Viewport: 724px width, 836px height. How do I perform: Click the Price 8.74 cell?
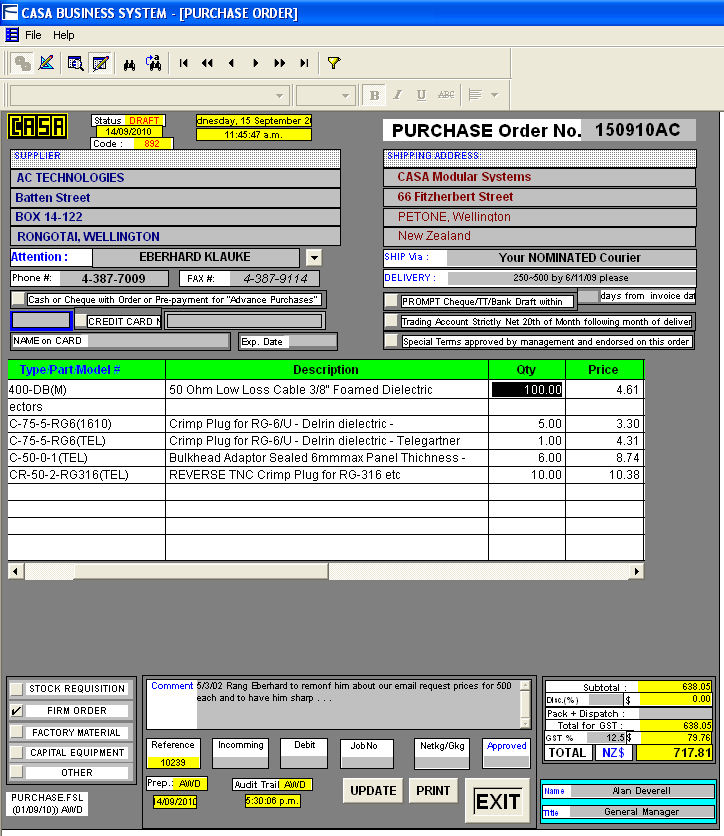605,458
